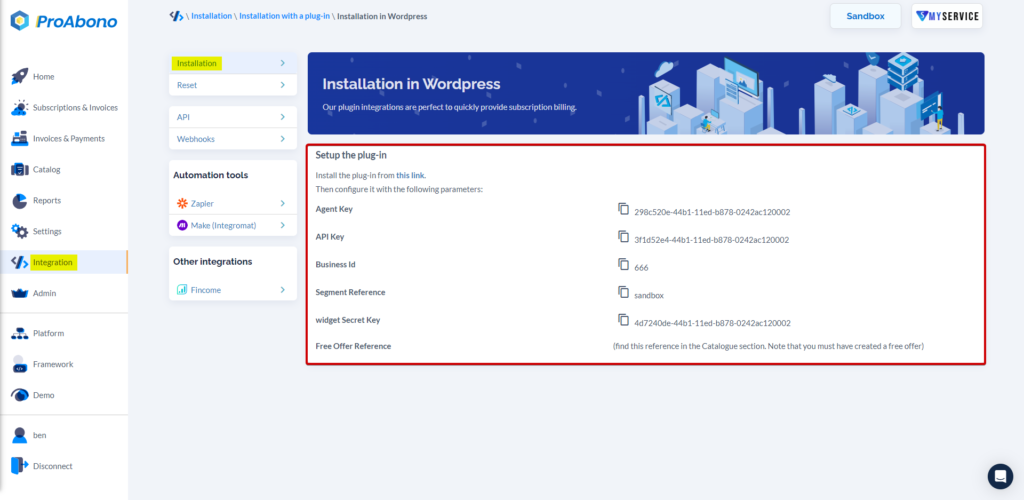Open 'this link' plug-in download link
Screen dimensions: 1024x500
click(x=410, y=176)
